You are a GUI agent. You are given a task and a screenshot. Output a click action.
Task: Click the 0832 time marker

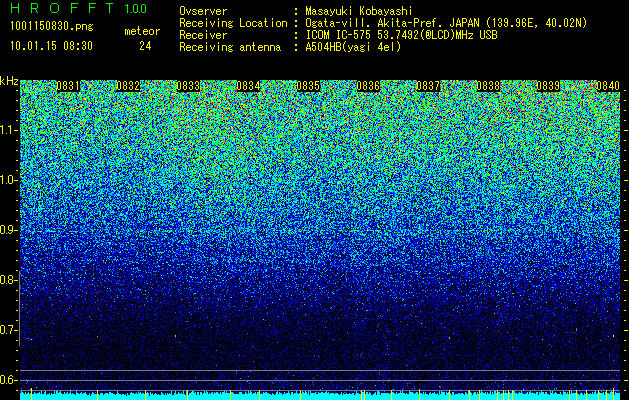point(128,86)
